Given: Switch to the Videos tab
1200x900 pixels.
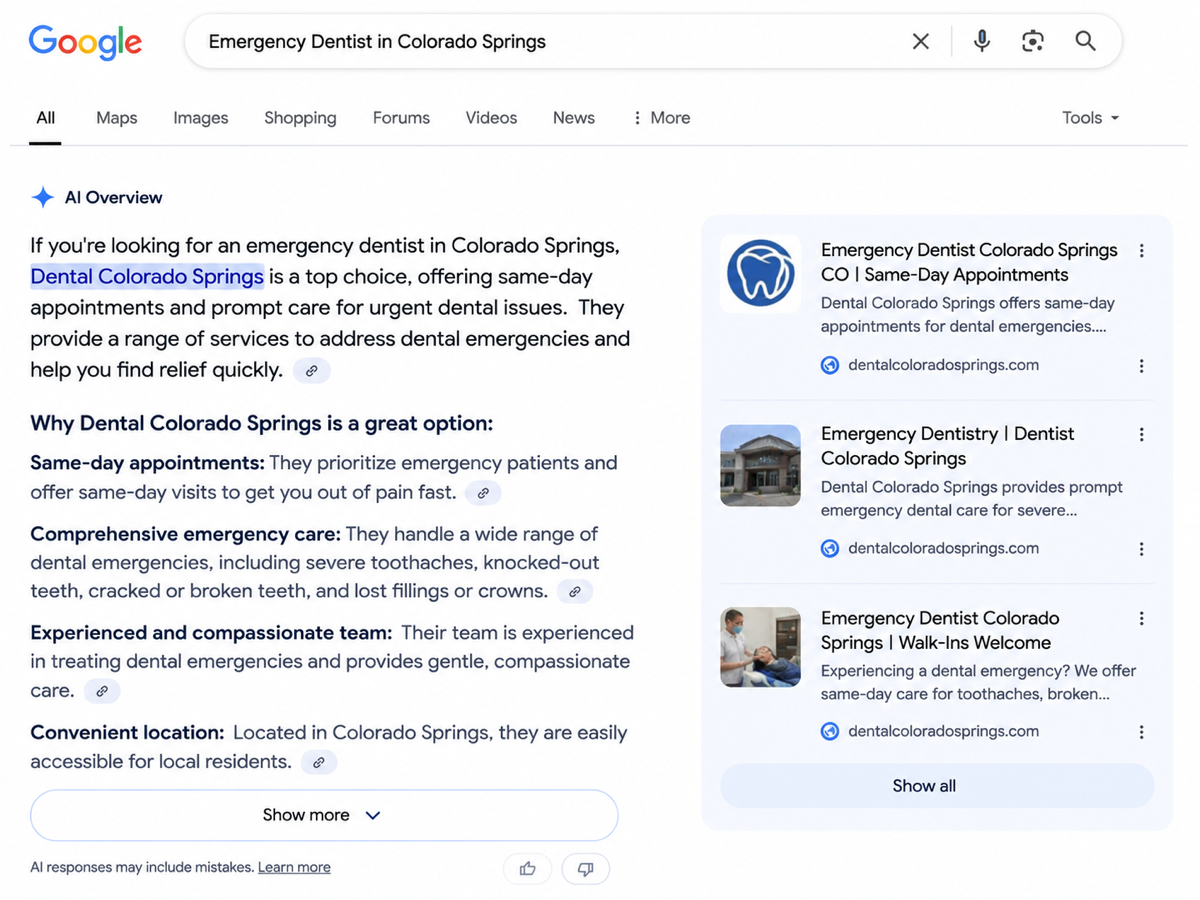Looking at the screenshot, I should [491, 118].
